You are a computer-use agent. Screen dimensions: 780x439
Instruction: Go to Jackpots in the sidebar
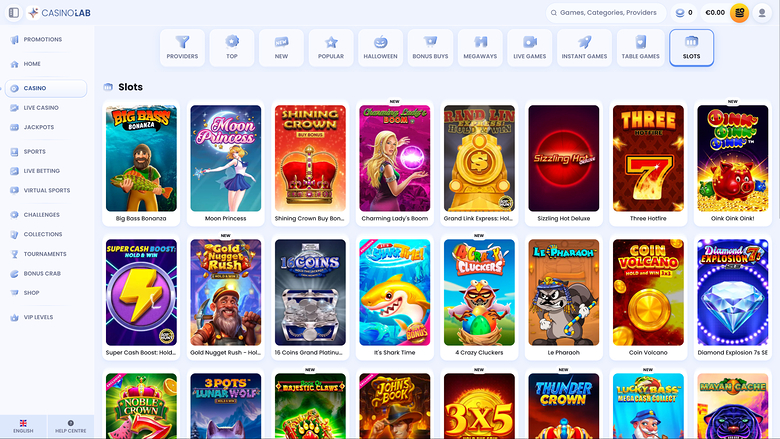click(x=39, y=127)
